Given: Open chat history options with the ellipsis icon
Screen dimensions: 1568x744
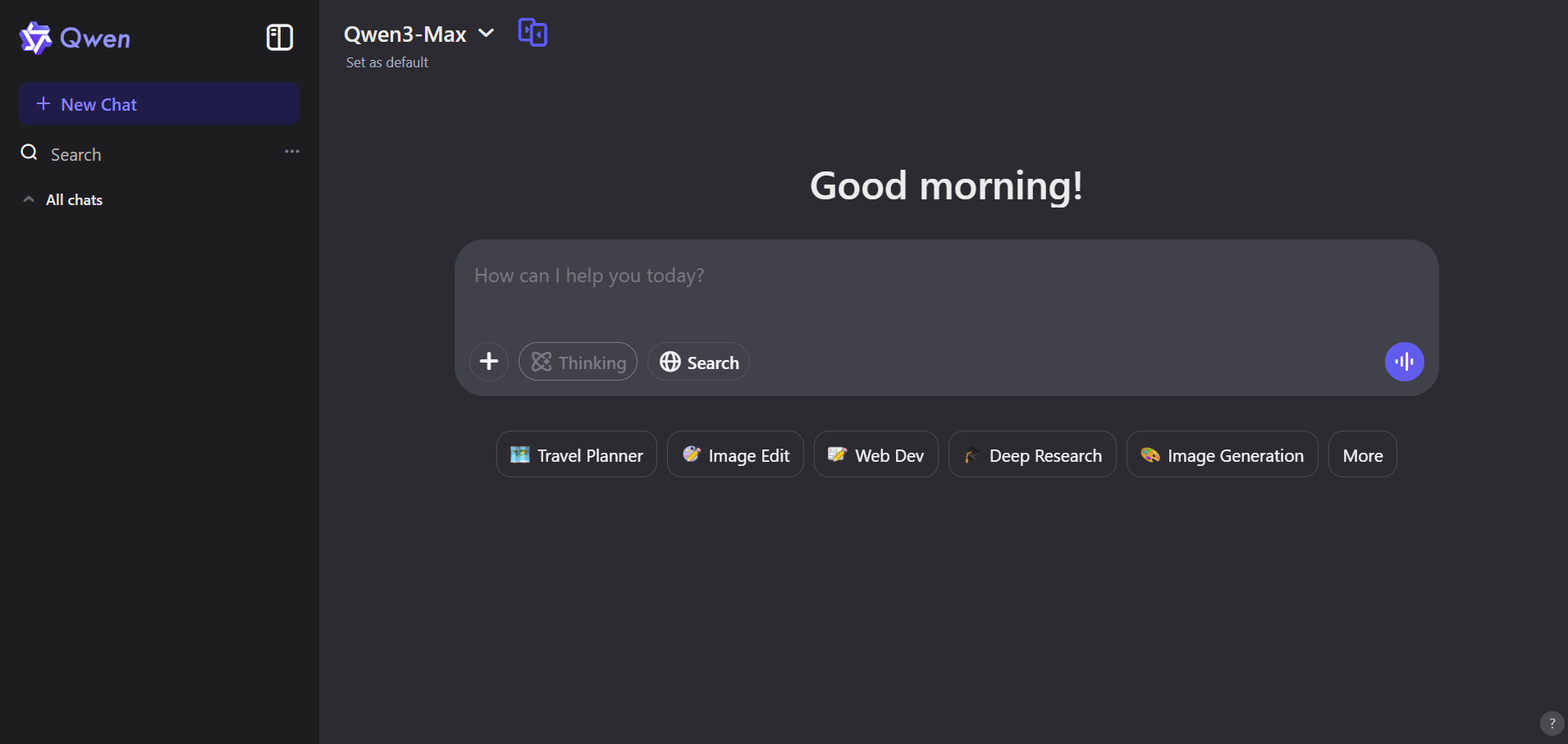Looking at the screenshot, I should pos(292,151).
